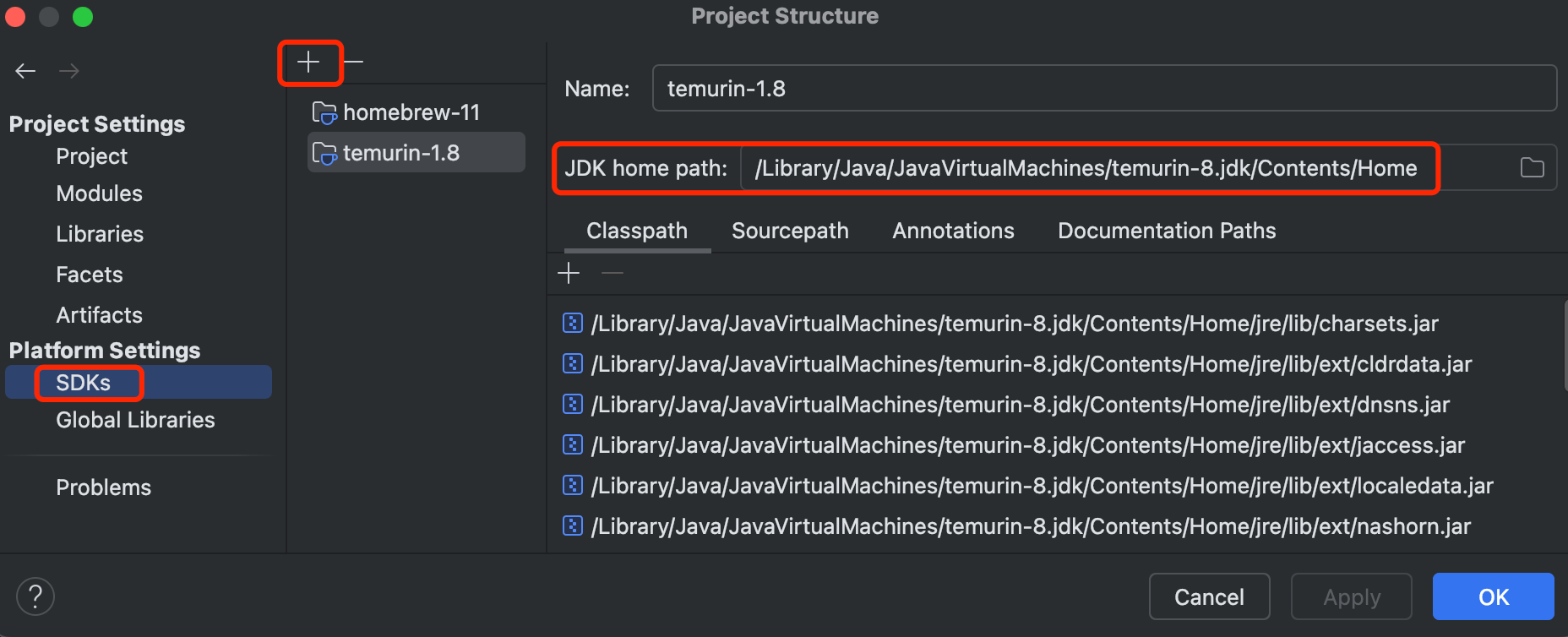This screenshot has height=637, width=1568.
Task: Remove classpath entry with minus icon
Action: 612,273
